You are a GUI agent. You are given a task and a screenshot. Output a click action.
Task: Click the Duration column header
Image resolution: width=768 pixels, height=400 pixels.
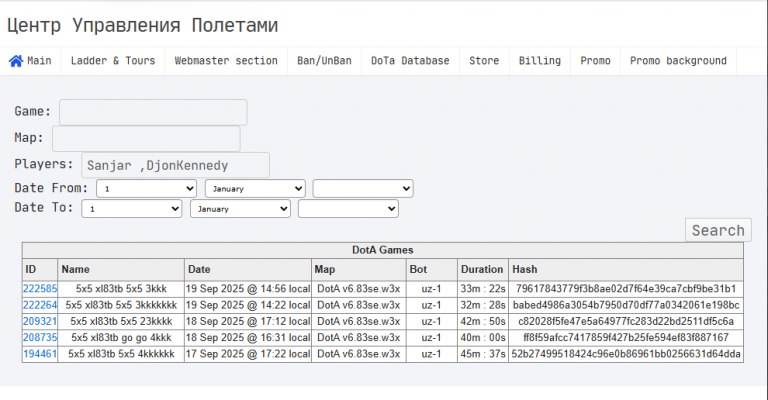(x=482, y=269)
